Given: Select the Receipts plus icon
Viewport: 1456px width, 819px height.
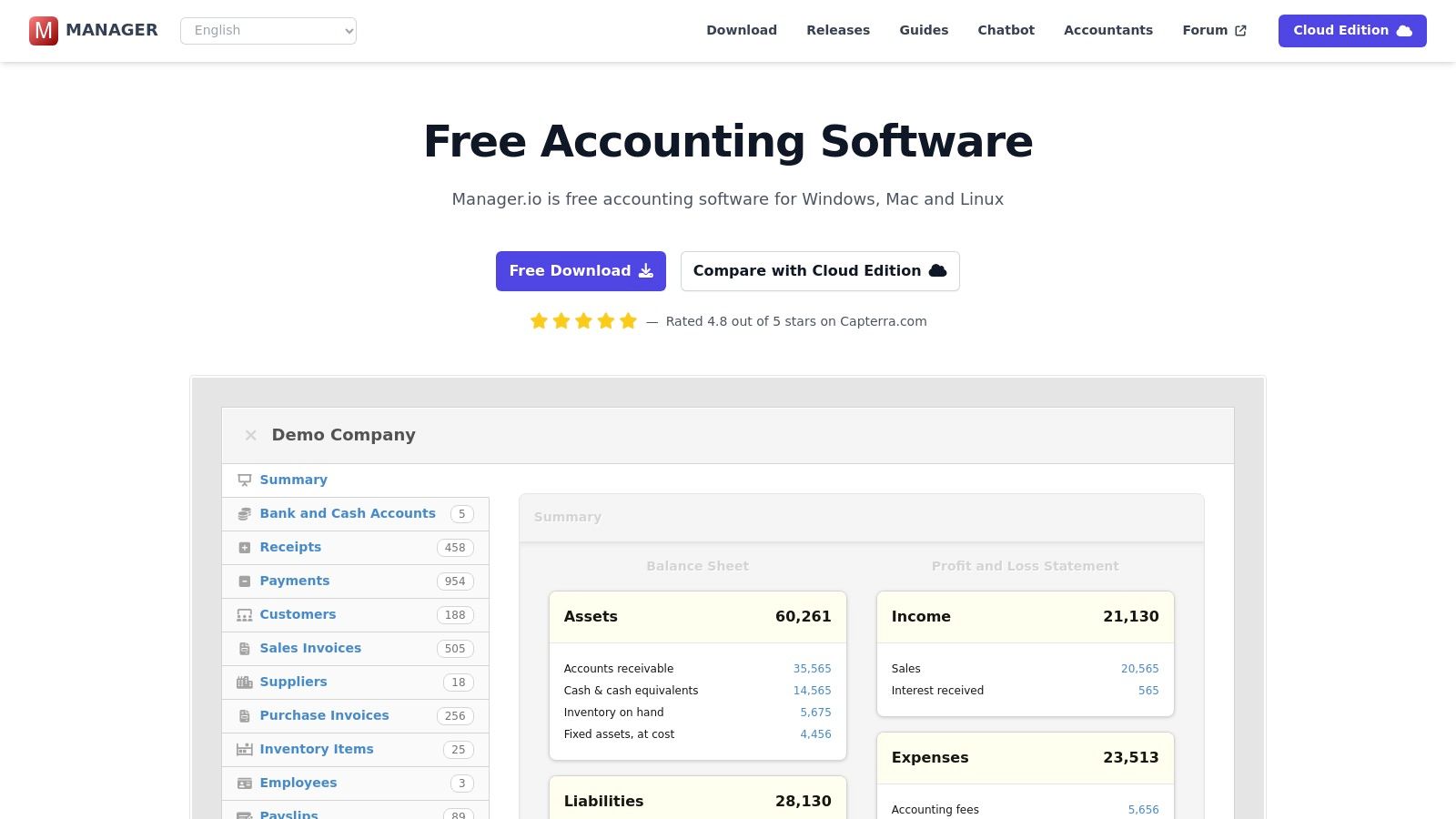Looking at the screenshot, I should coord(244,547).
